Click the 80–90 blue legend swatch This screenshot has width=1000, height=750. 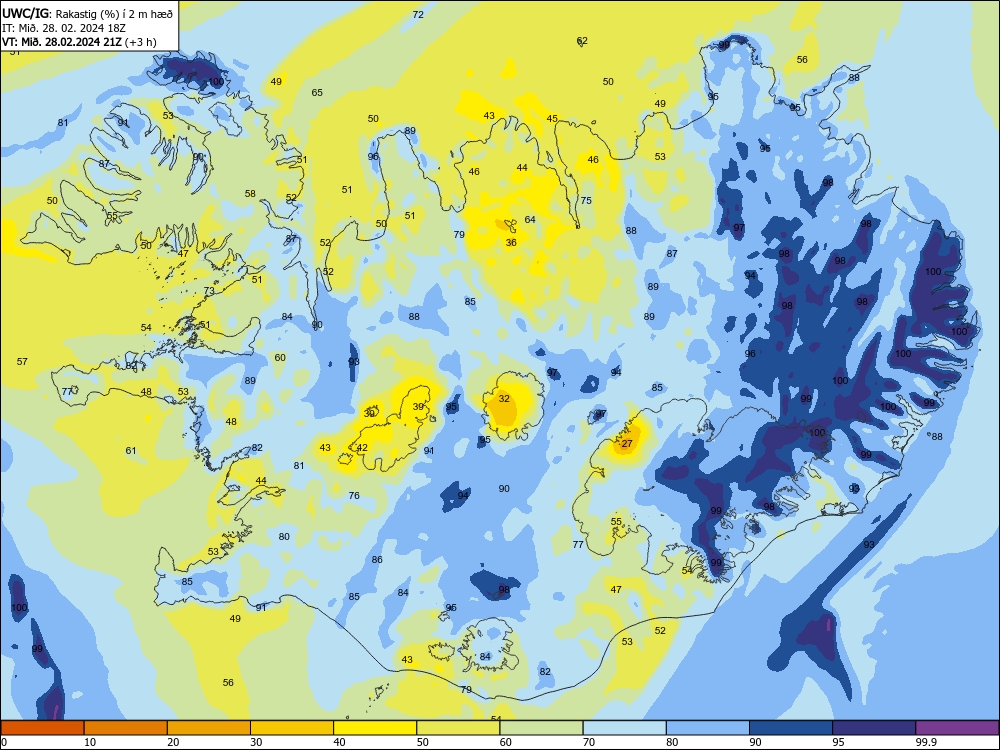coord(708,728)
